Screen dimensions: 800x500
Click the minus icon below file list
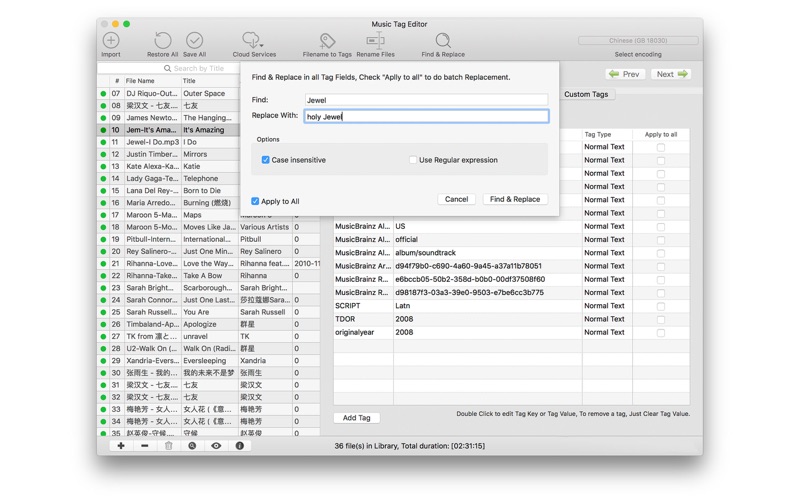pos(145,446)
